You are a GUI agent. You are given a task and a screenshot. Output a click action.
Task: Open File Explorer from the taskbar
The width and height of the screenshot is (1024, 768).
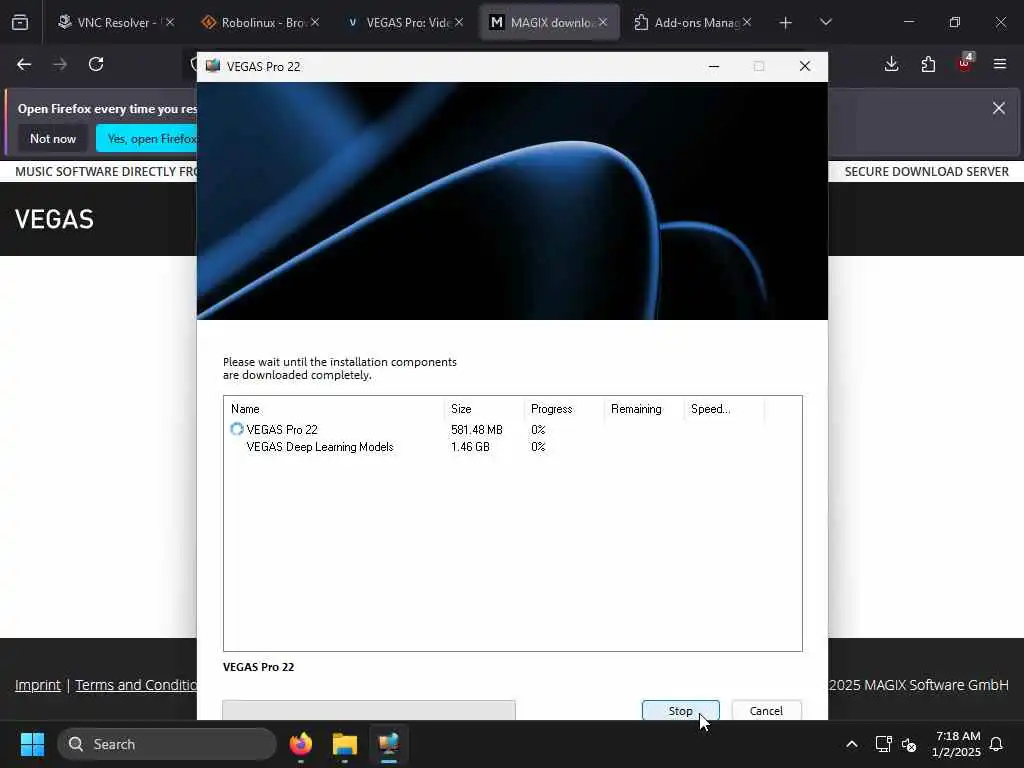345,744
